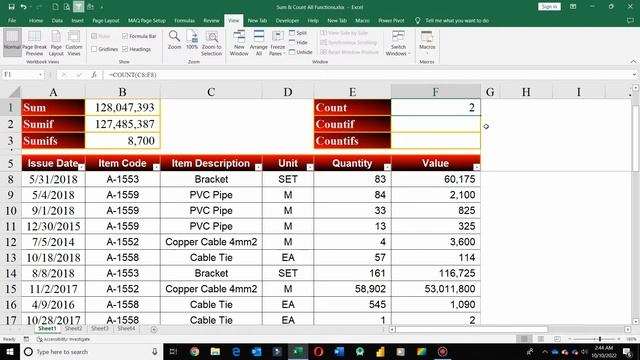Arrange All open windows
Image resolution: width=640 pixels, height=360 pixels.
click(259, 42)
